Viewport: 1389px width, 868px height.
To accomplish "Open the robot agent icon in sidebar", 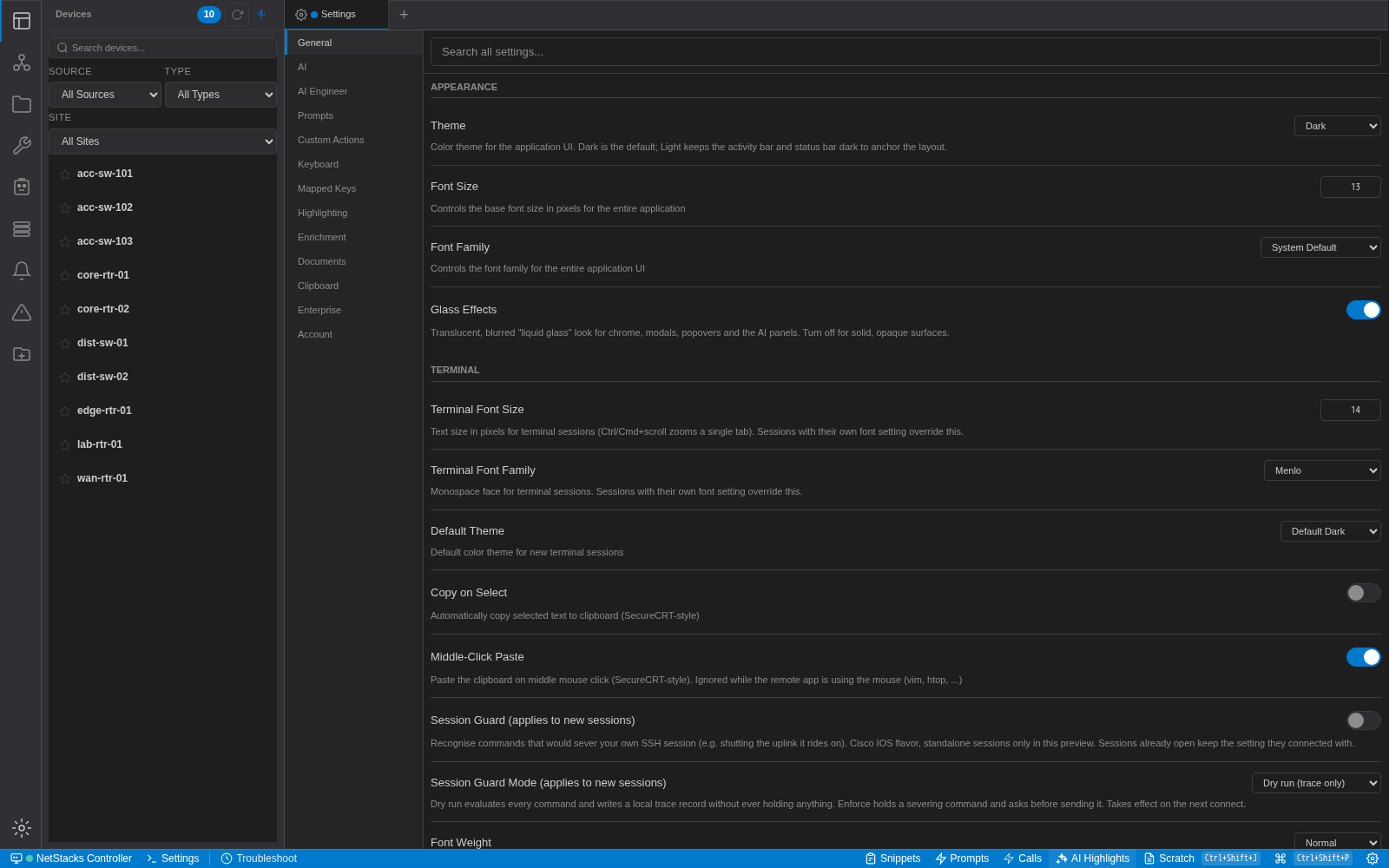I will (x=22, y=187).
